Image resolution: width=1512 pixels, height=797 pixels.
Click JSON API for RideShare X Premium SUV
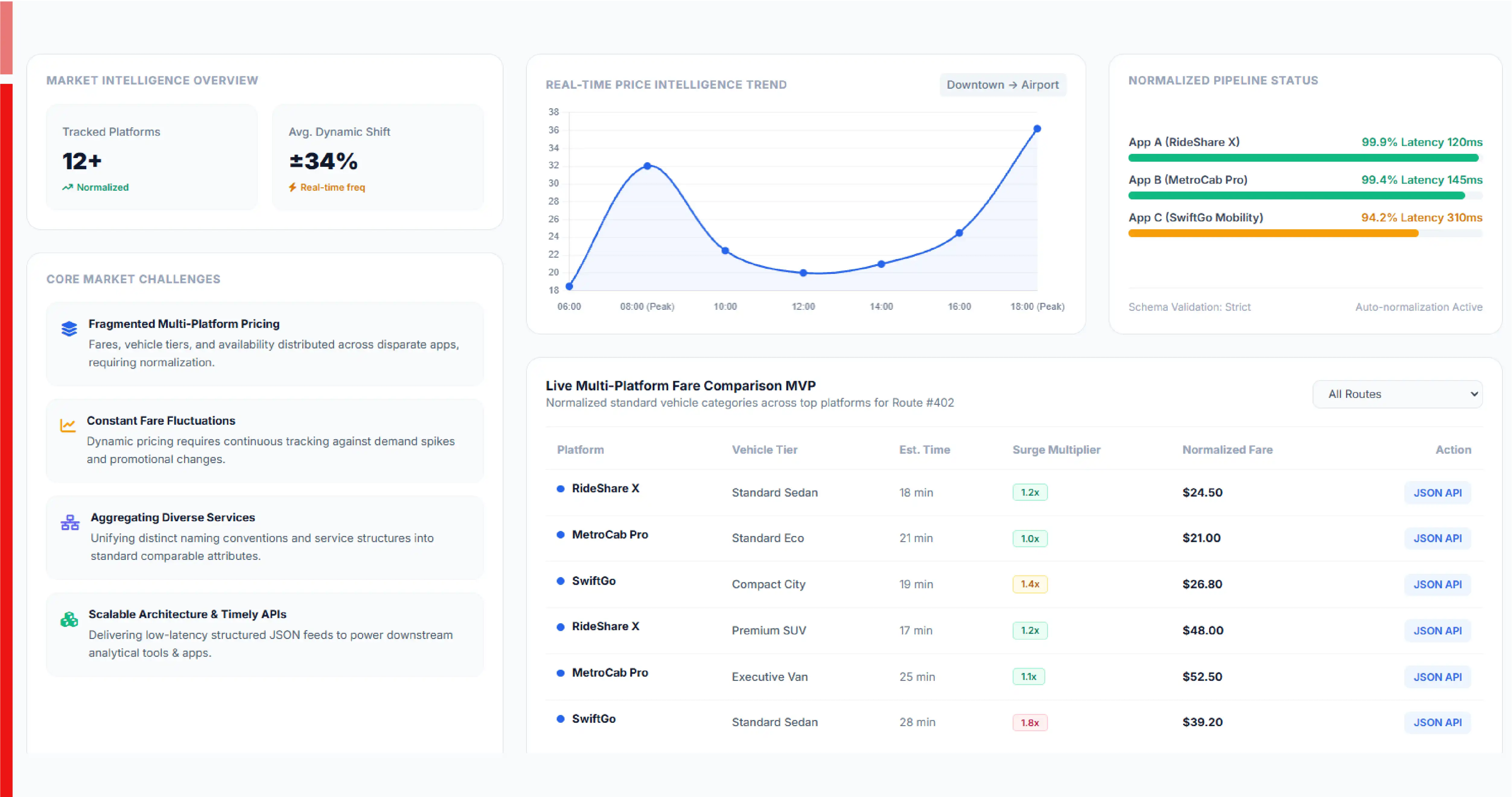tap(1437, 630)
